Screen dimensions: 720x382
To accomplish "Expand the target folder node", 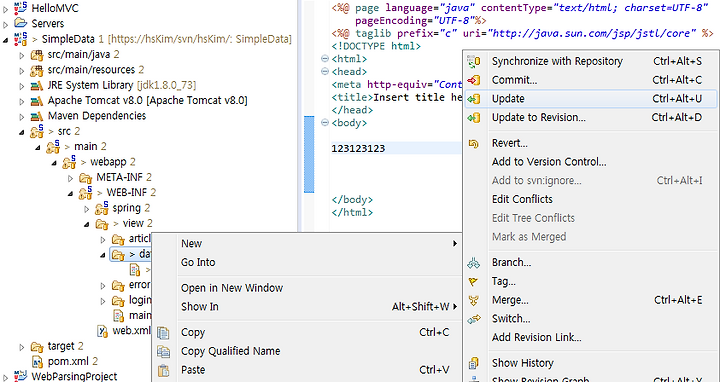I will point(21,347).
